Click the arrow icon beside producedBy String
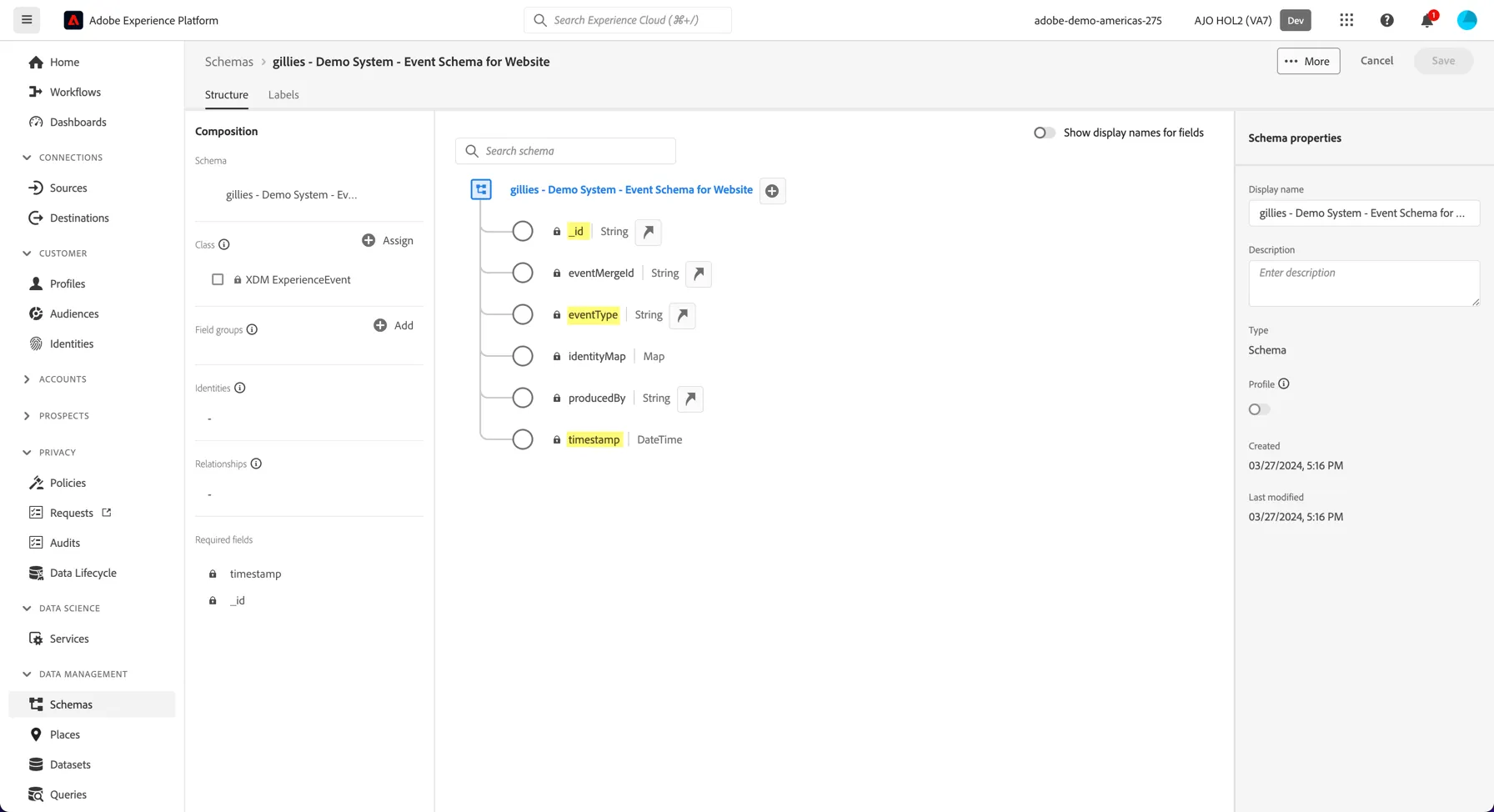 pyautogui.click(x=690, y=398)
